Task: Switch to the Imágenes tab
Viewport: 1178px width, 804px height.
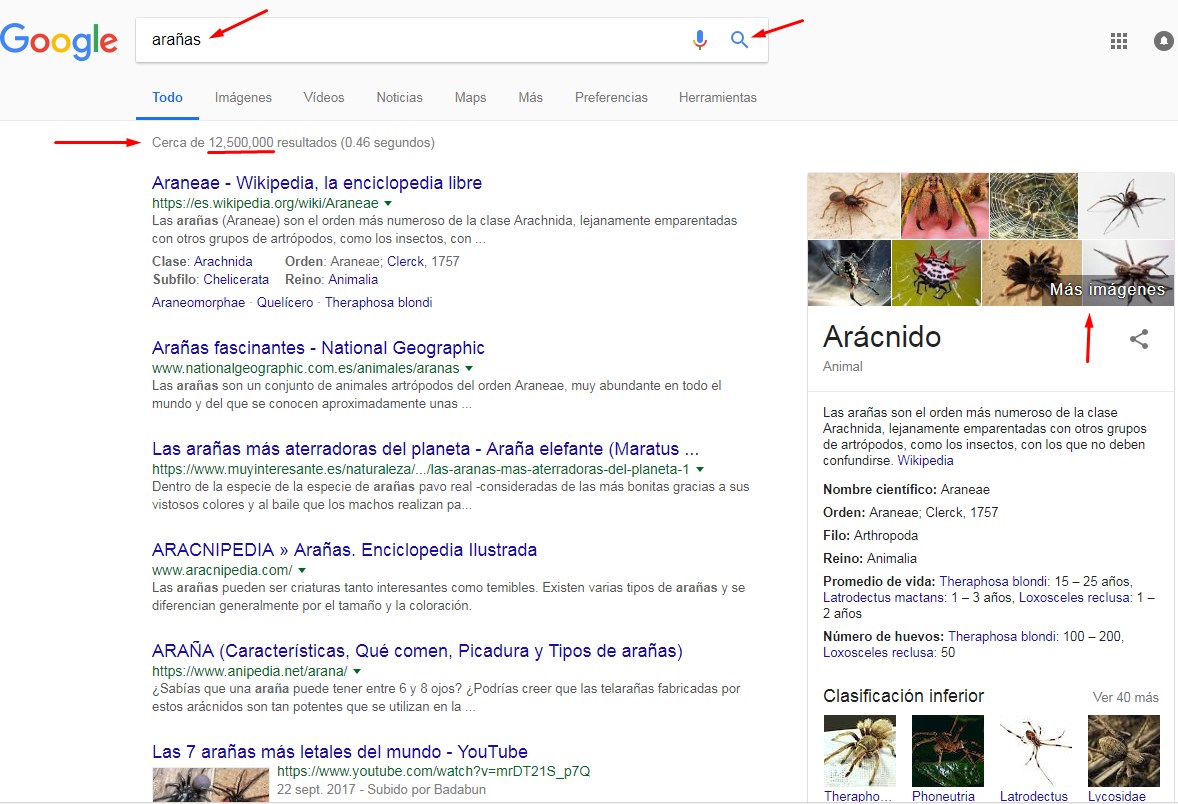Action: coord(243,98)
